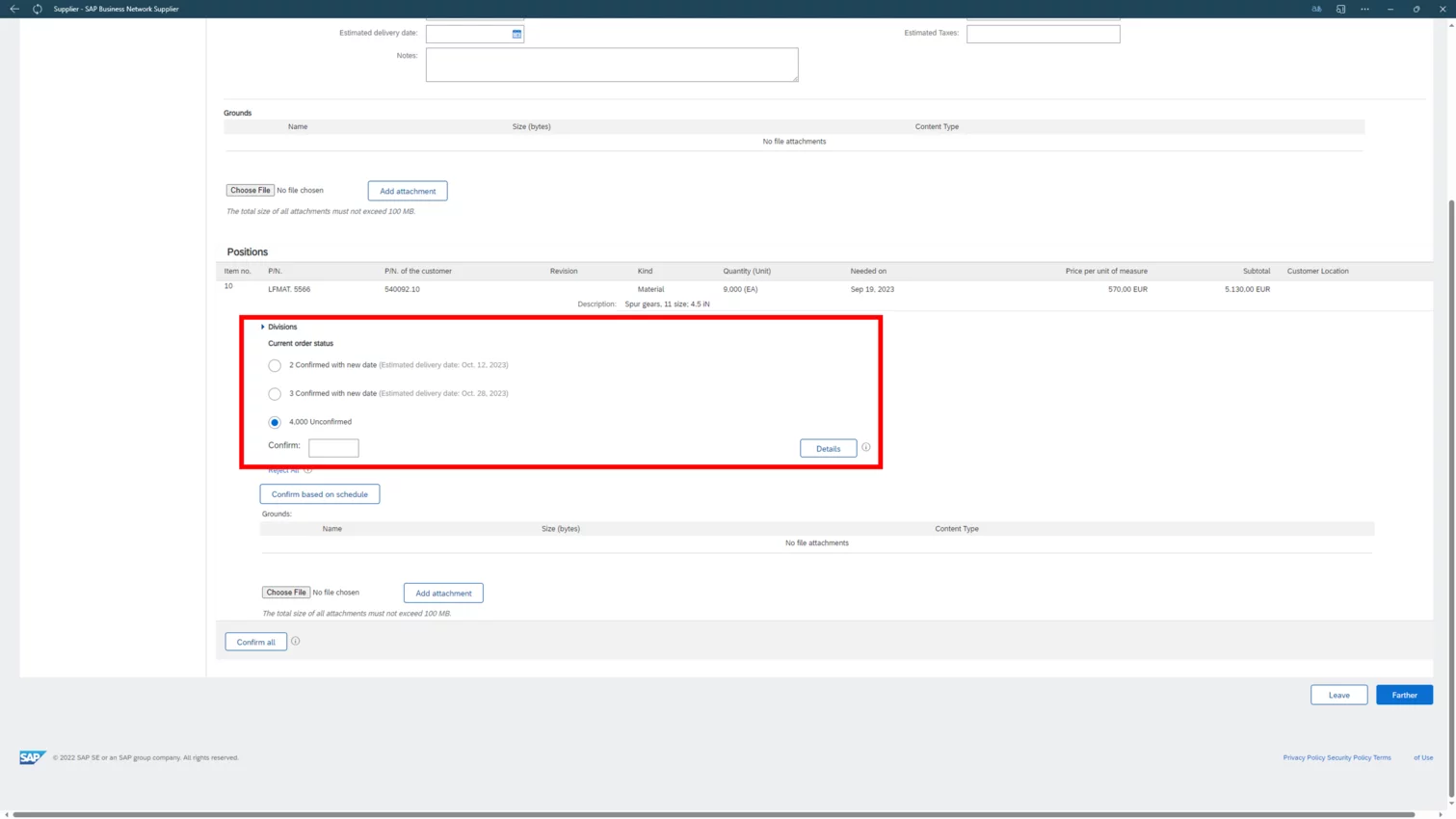Click the info icon beside Reject All
The width and height of the screenshot is (1456, 819).
tap(308, 470)
